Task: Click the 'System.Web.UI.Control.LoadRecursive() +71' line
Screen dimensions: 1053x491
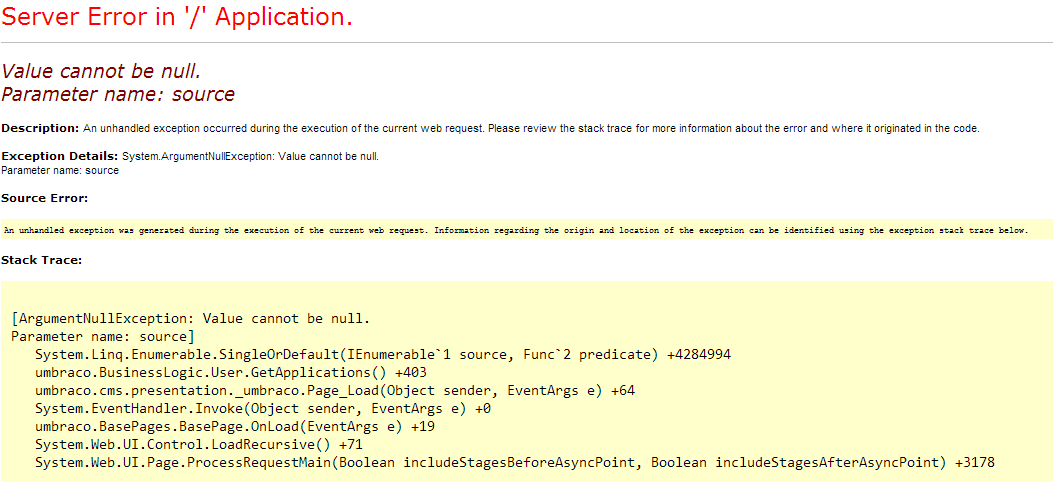Action: (x=199, y=445)
